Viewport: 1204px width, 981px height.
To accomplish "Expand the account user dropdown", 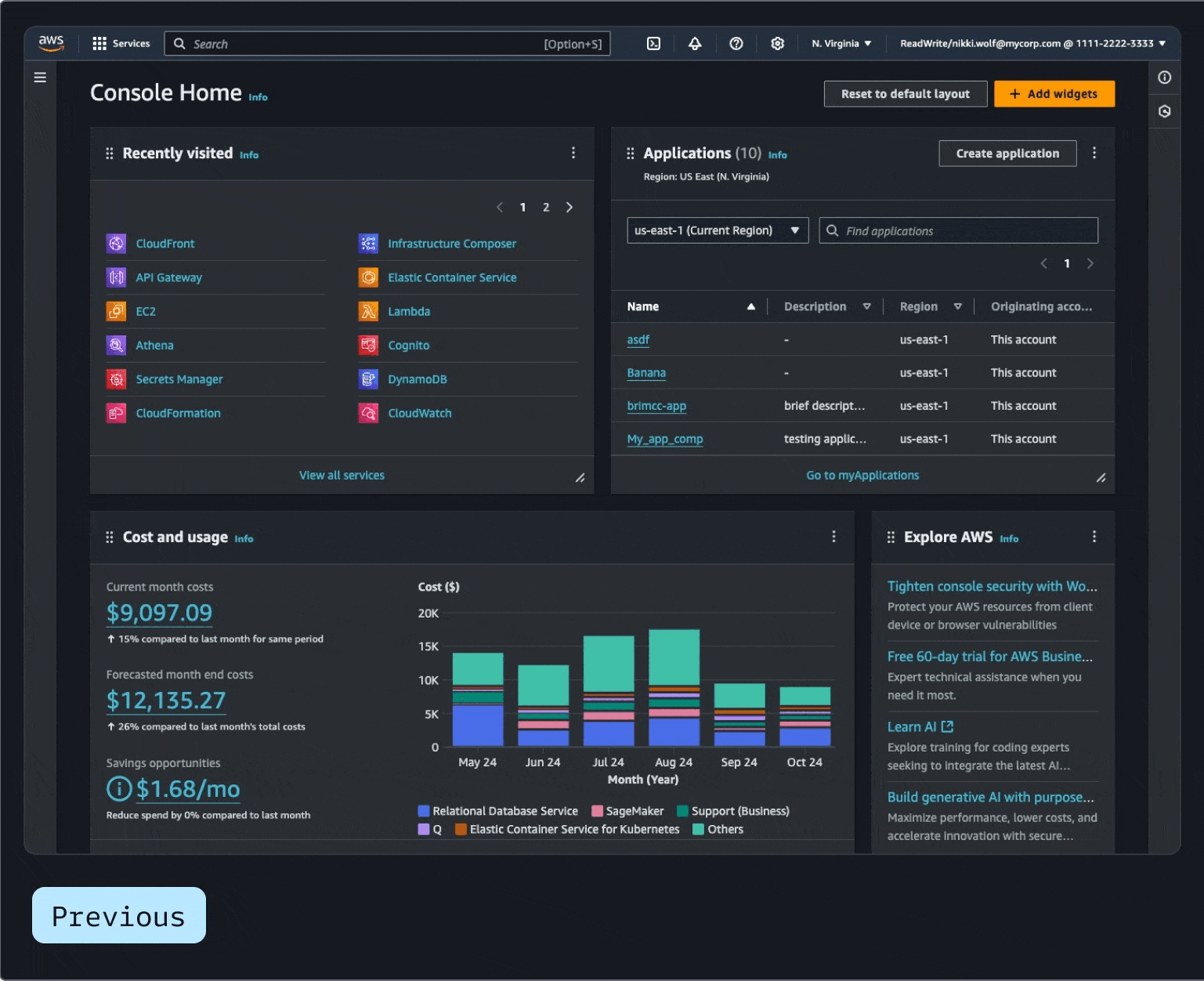I will point(1032,44).
